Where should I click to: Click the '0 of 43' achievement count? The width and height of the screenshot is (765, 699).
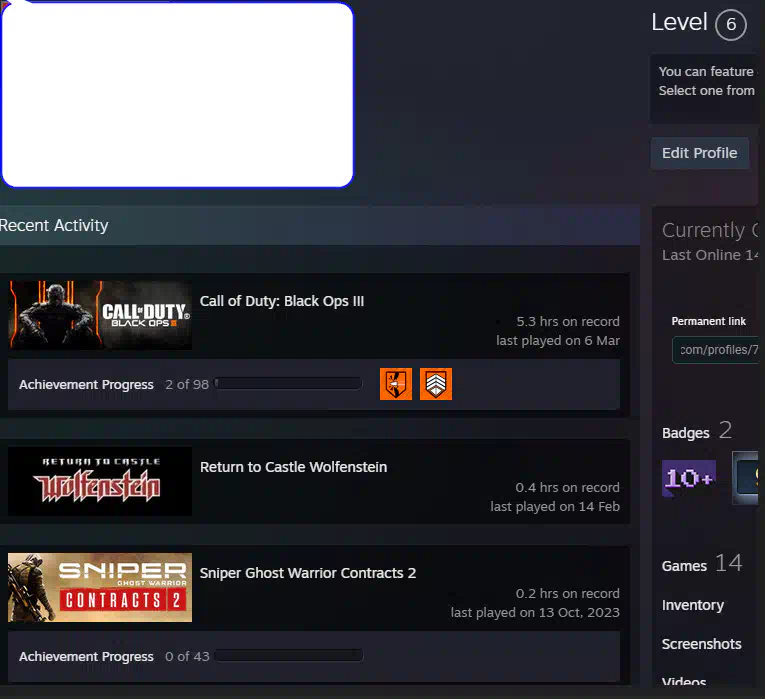pyautogui.click(x=187, y=657)
